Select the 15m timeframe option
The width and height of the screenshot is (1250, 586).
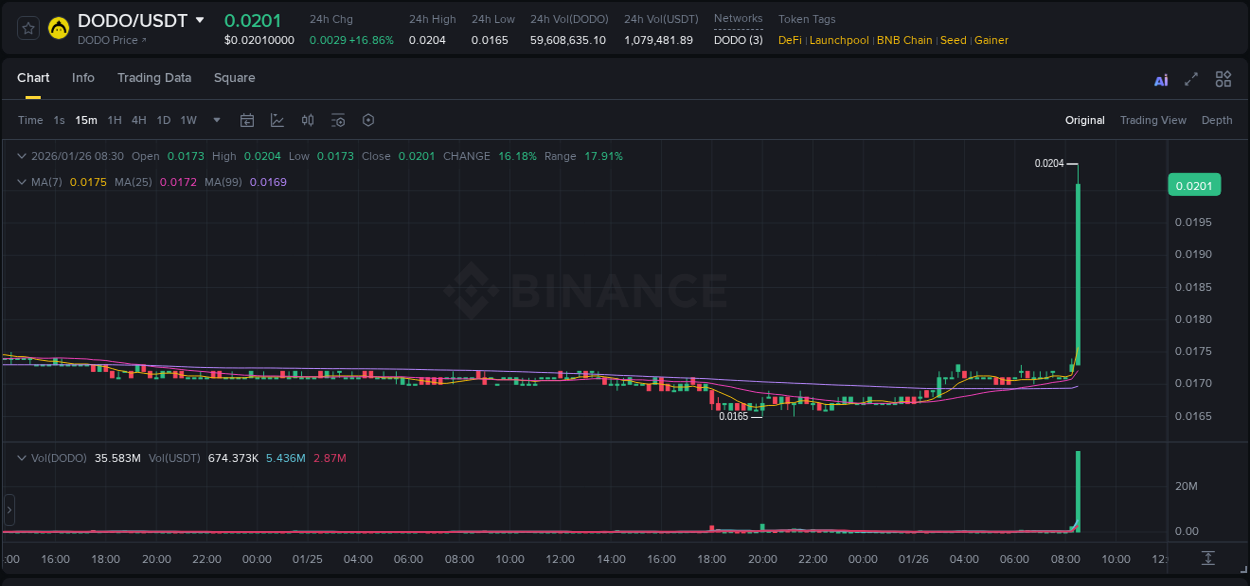(86, 120)
